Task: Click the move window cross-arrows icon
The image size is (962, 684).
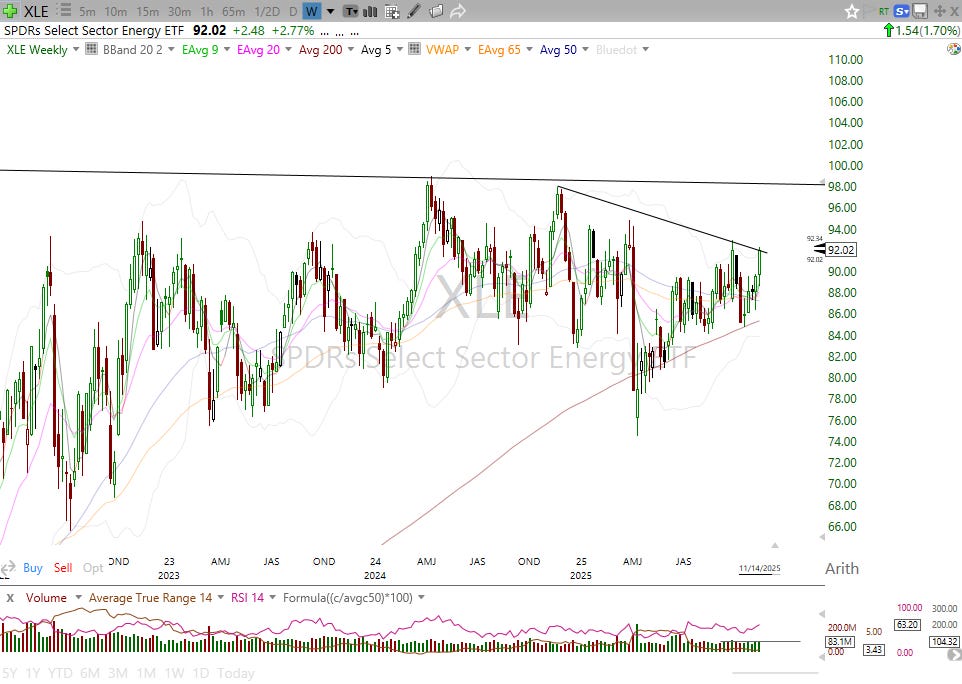Action: (939, 11)
